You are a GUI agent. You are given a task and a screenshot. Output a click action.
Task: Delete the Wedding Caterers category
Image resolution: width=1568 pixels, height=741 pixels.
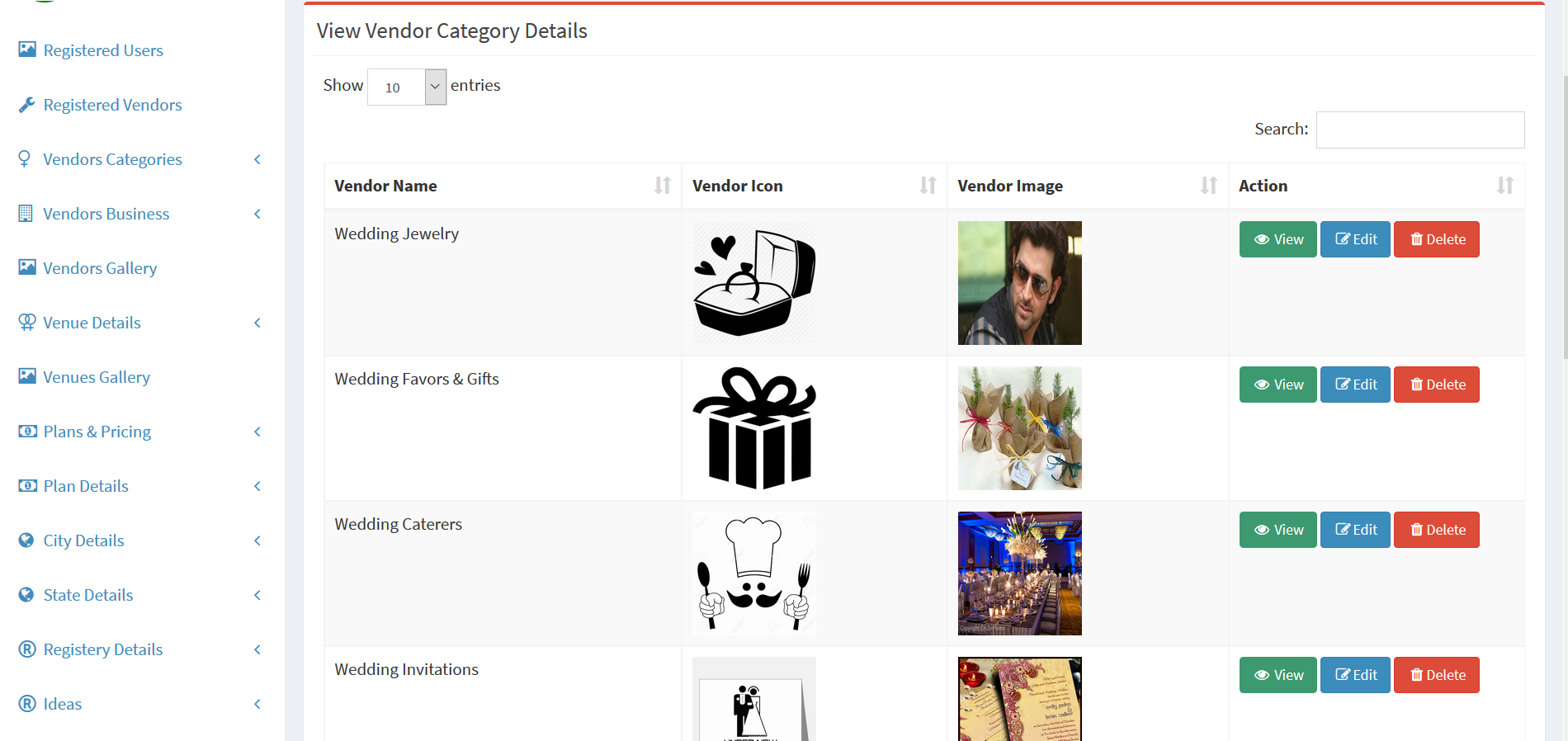[1436, 530]
